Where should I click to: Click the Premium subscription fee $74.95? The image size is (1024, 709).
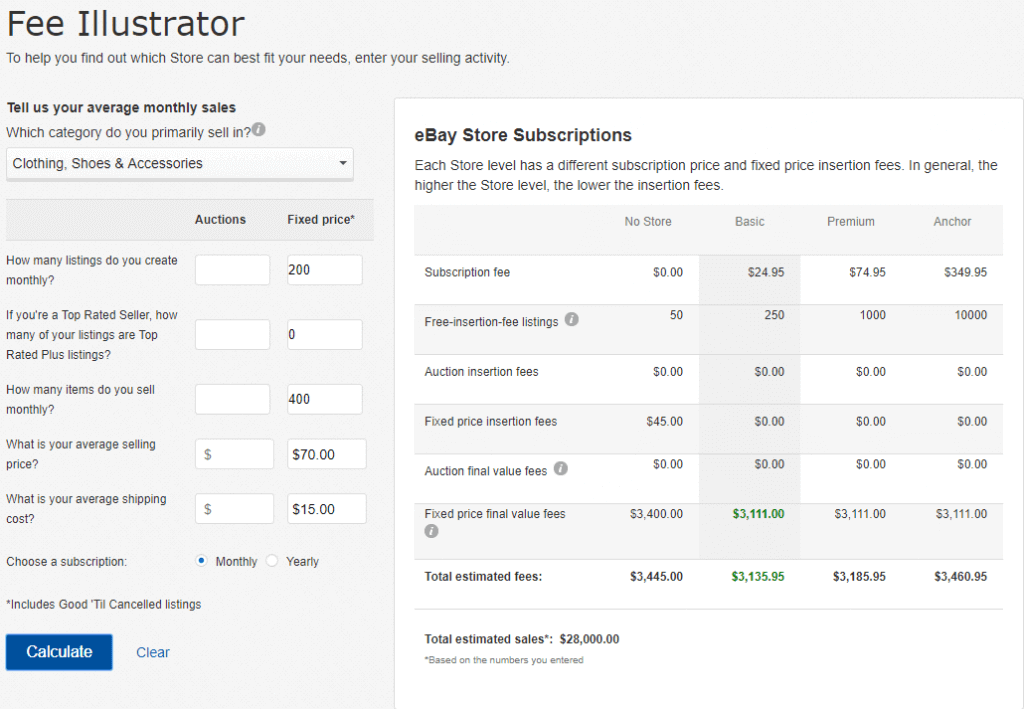tap(867, 272)
